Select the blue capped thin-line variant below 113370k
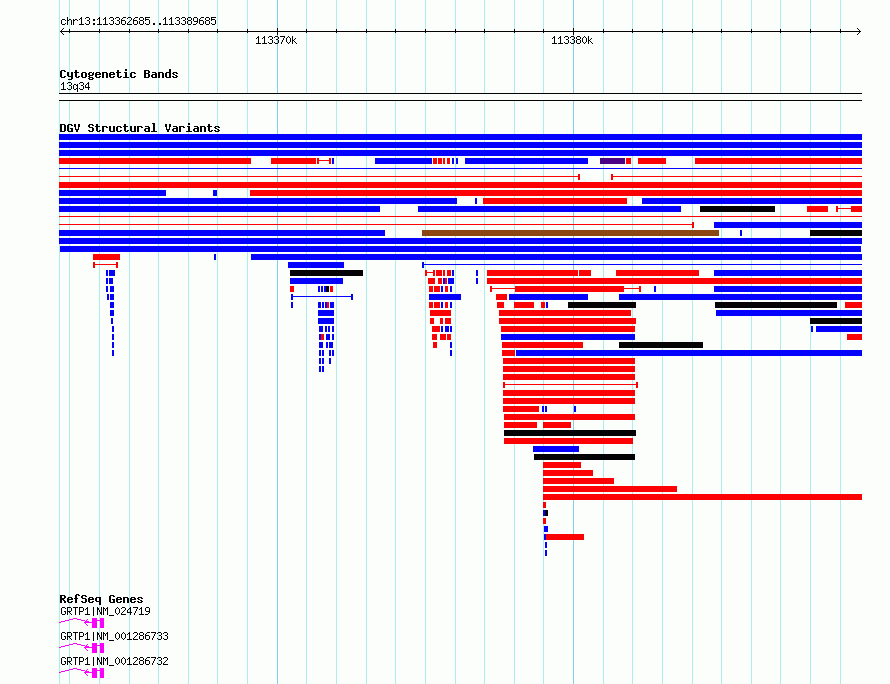The height and width of the screenshot is (684, 890). pyautogui.click(x=322, y=297)
